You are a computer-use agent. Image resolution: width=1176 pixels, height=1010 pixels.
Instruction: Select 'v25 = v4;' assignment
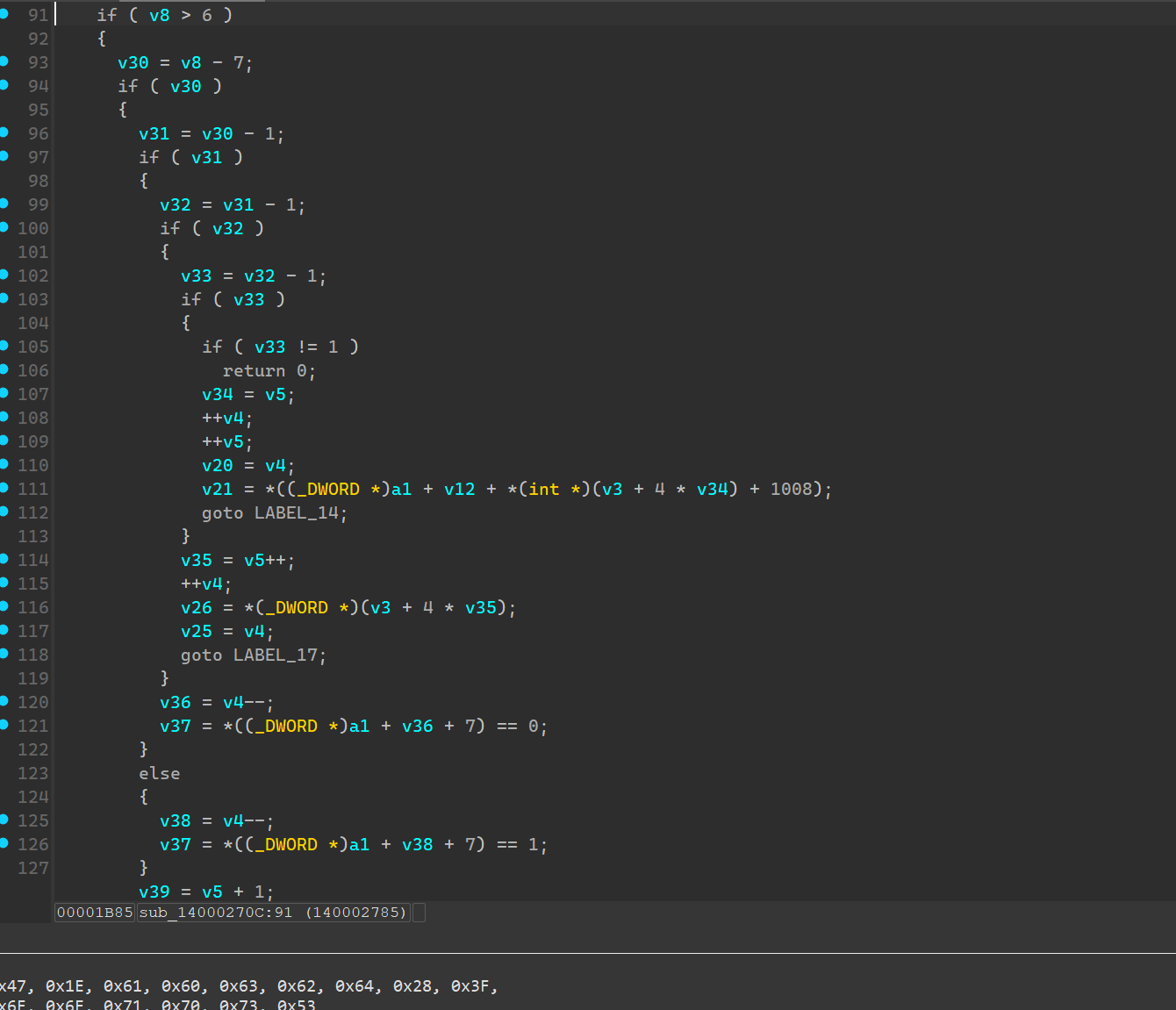pyautogui.click(x=227, y=631)
